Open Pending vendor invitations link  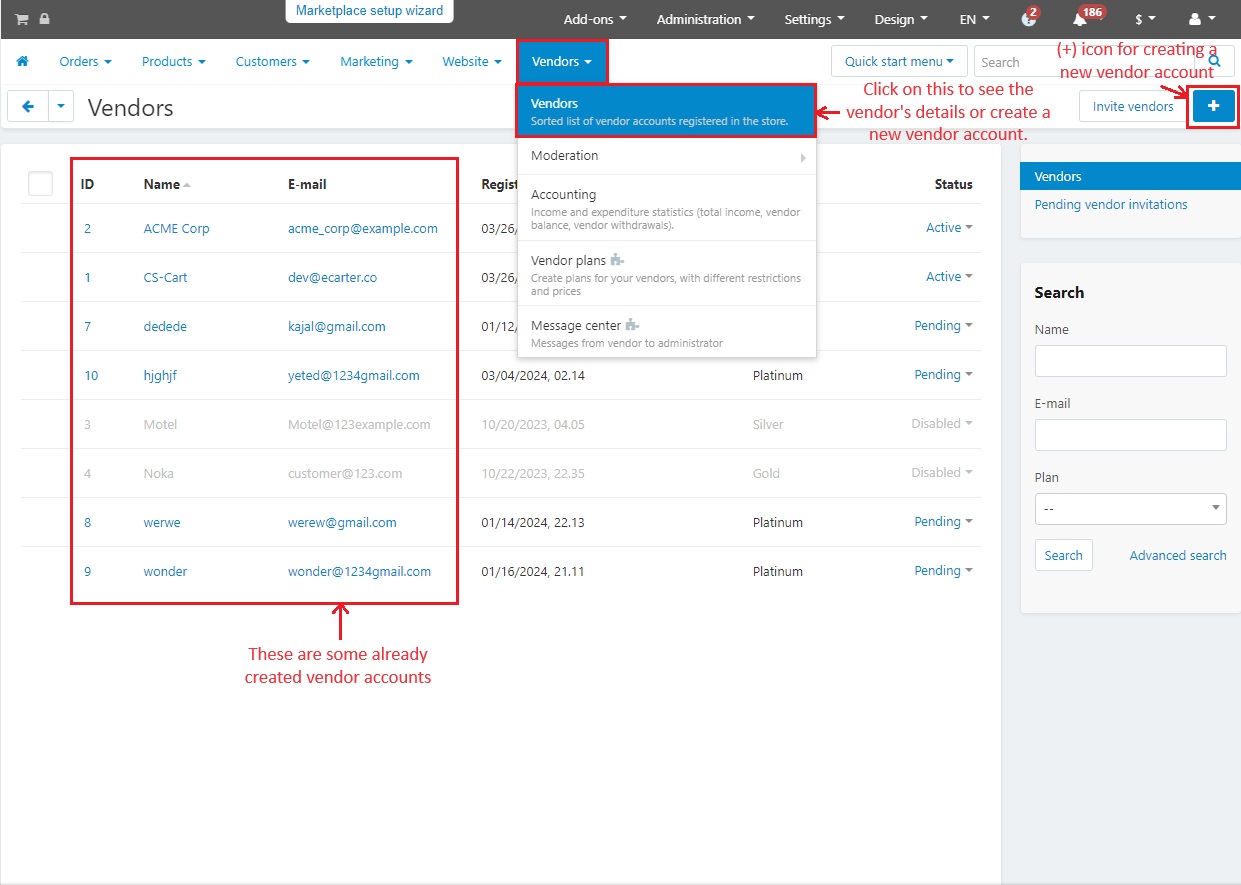(1111, 204)
